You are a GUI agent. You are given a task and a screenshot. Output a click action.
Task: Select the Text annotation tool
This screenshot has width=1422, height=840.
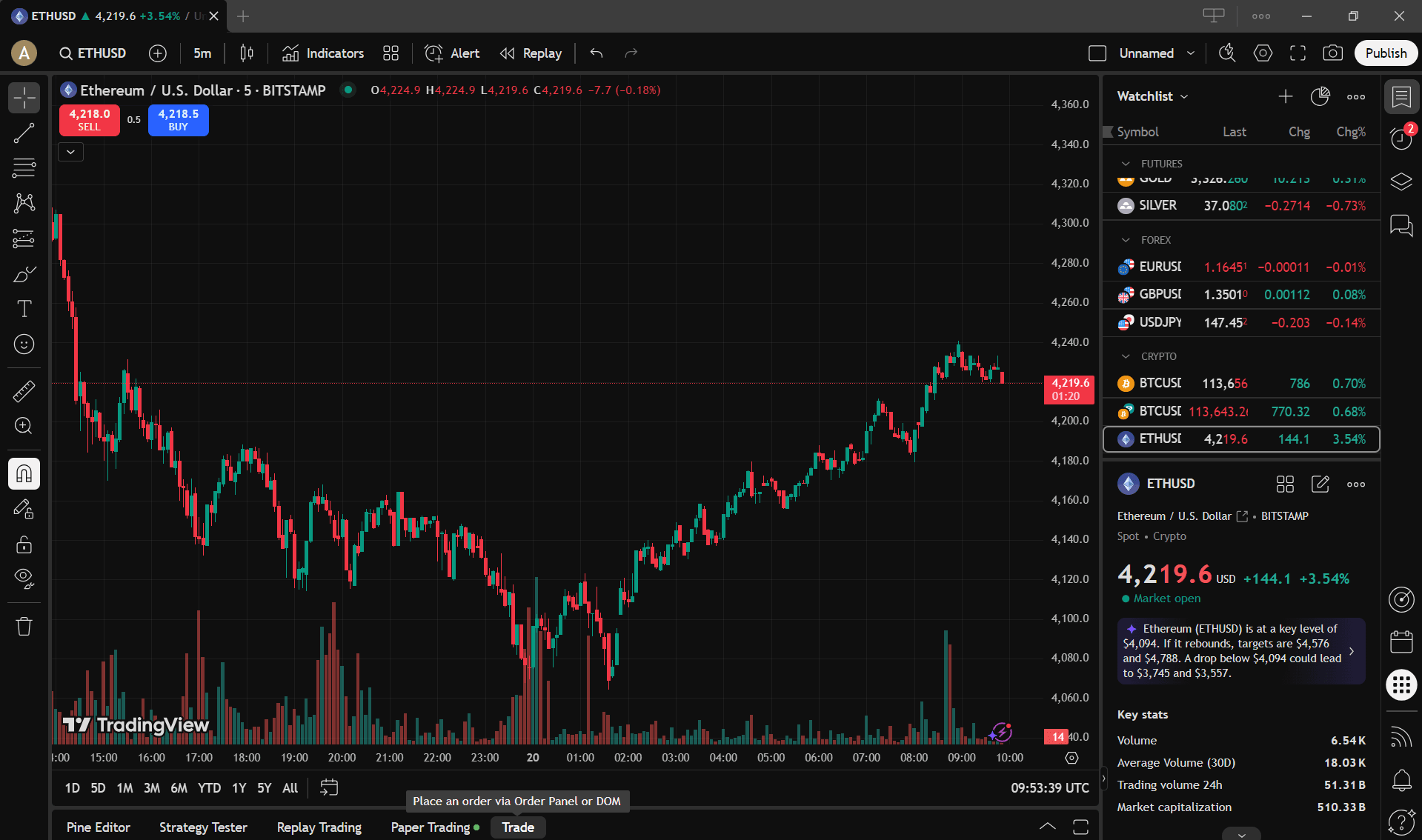click(24, 309)
